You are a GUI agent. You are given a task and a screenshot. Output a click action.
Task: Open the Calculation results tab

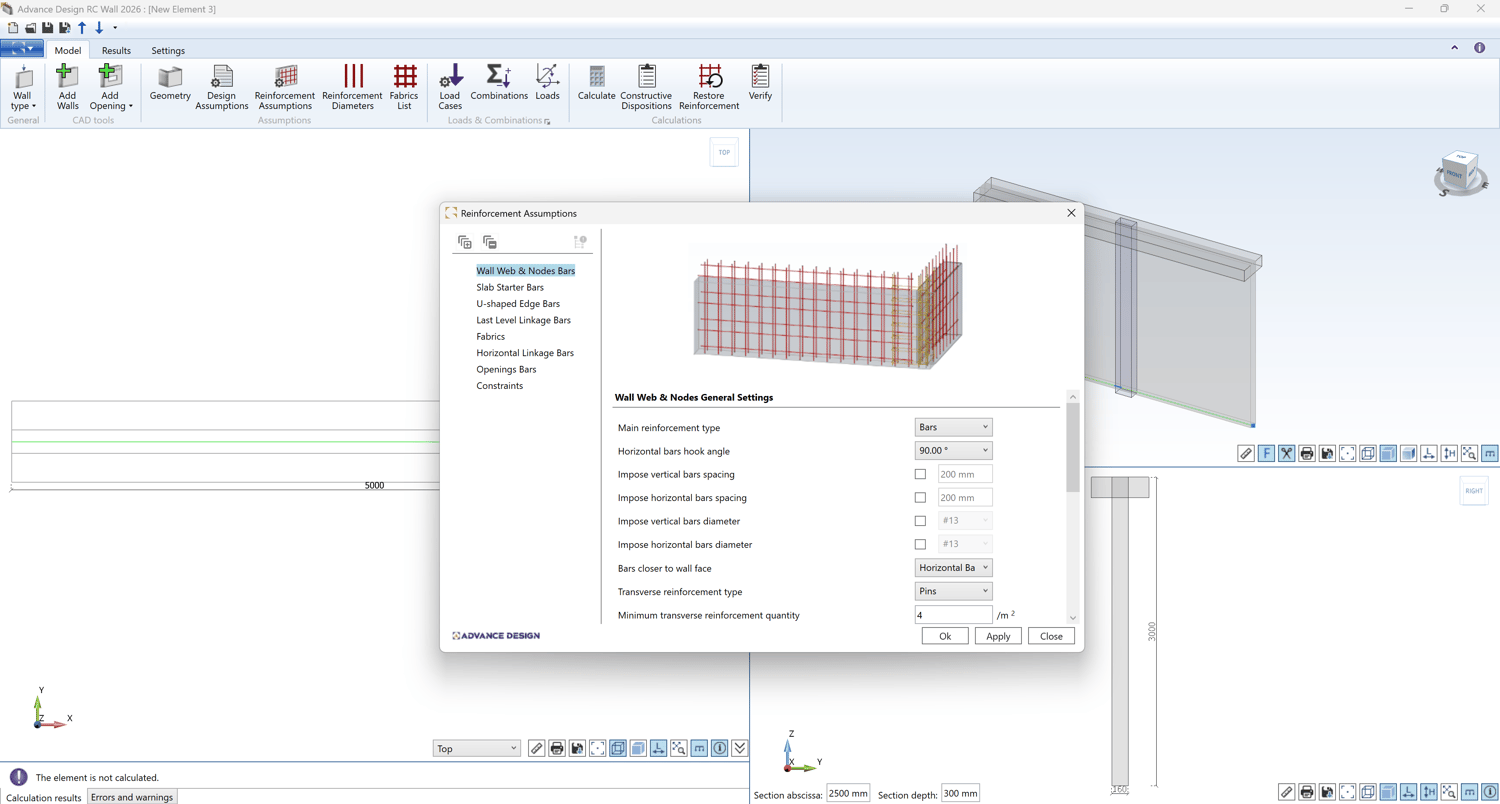click(x=44, y=797)
